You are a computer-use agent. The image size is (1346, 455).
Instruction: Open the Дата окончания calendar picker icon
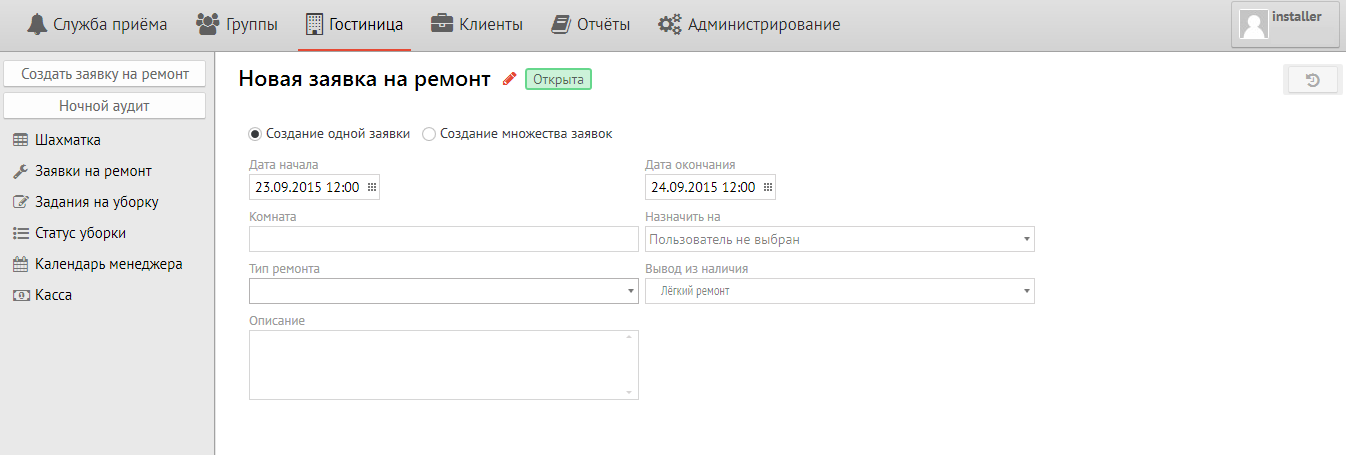point(768,187)
